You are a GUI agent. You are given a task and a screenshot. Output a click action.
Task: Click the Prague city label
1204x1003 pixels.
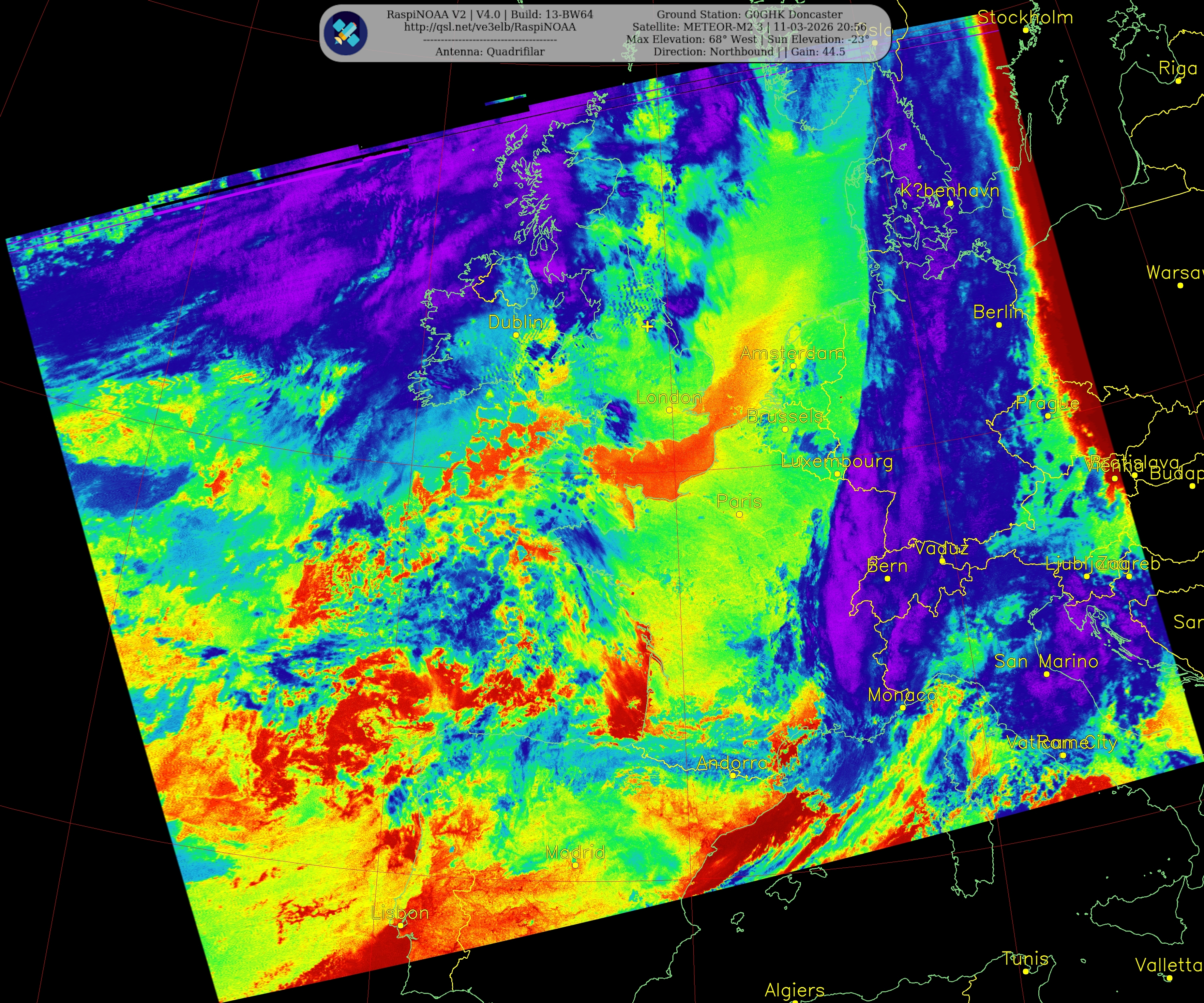click(1047, 403)
